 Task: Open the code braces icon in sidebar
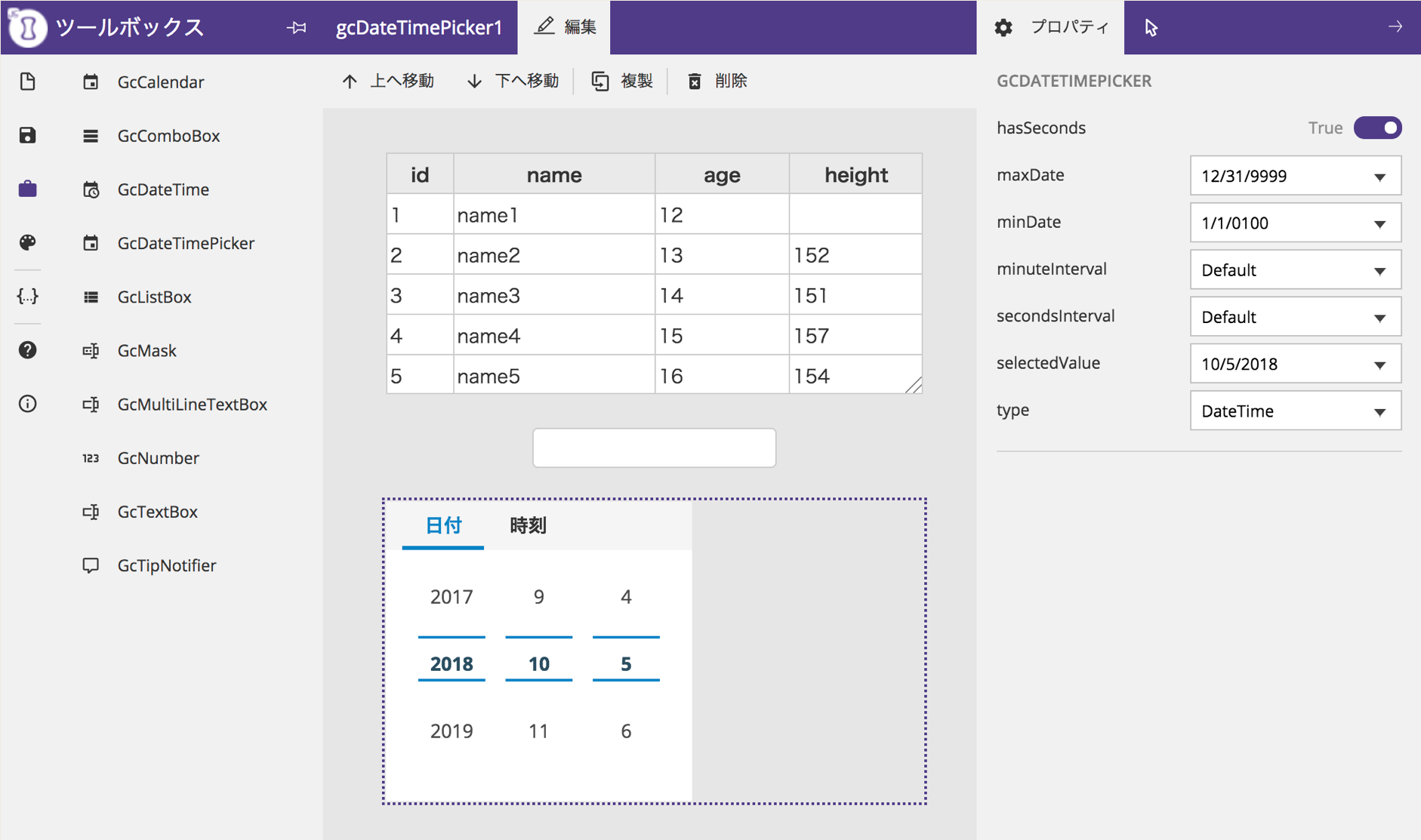click(28, 296)
